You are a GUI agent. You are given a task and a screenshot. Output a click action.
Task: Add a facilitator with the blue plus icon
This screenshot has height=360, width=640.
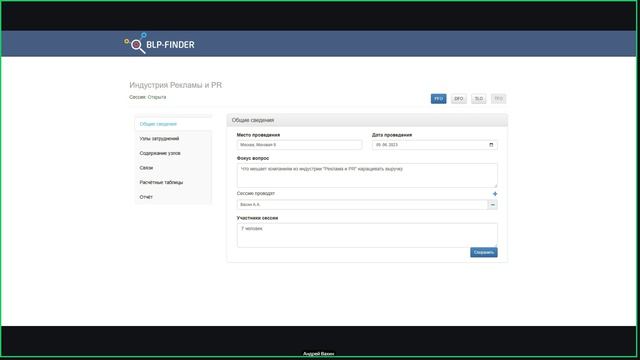(x=495, y=194)
